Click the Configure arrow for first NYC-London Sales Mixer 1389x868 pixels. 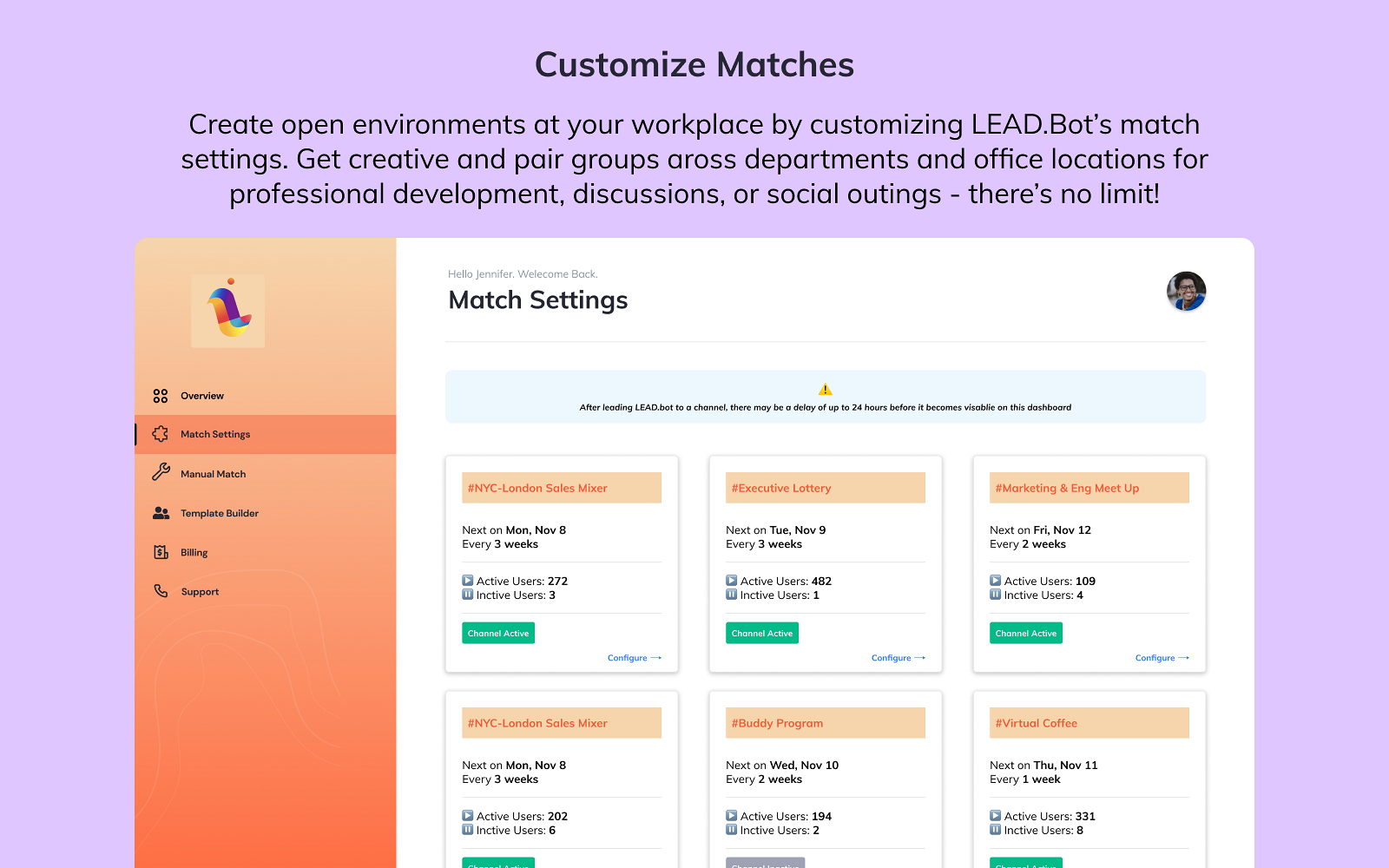point(656,658)
